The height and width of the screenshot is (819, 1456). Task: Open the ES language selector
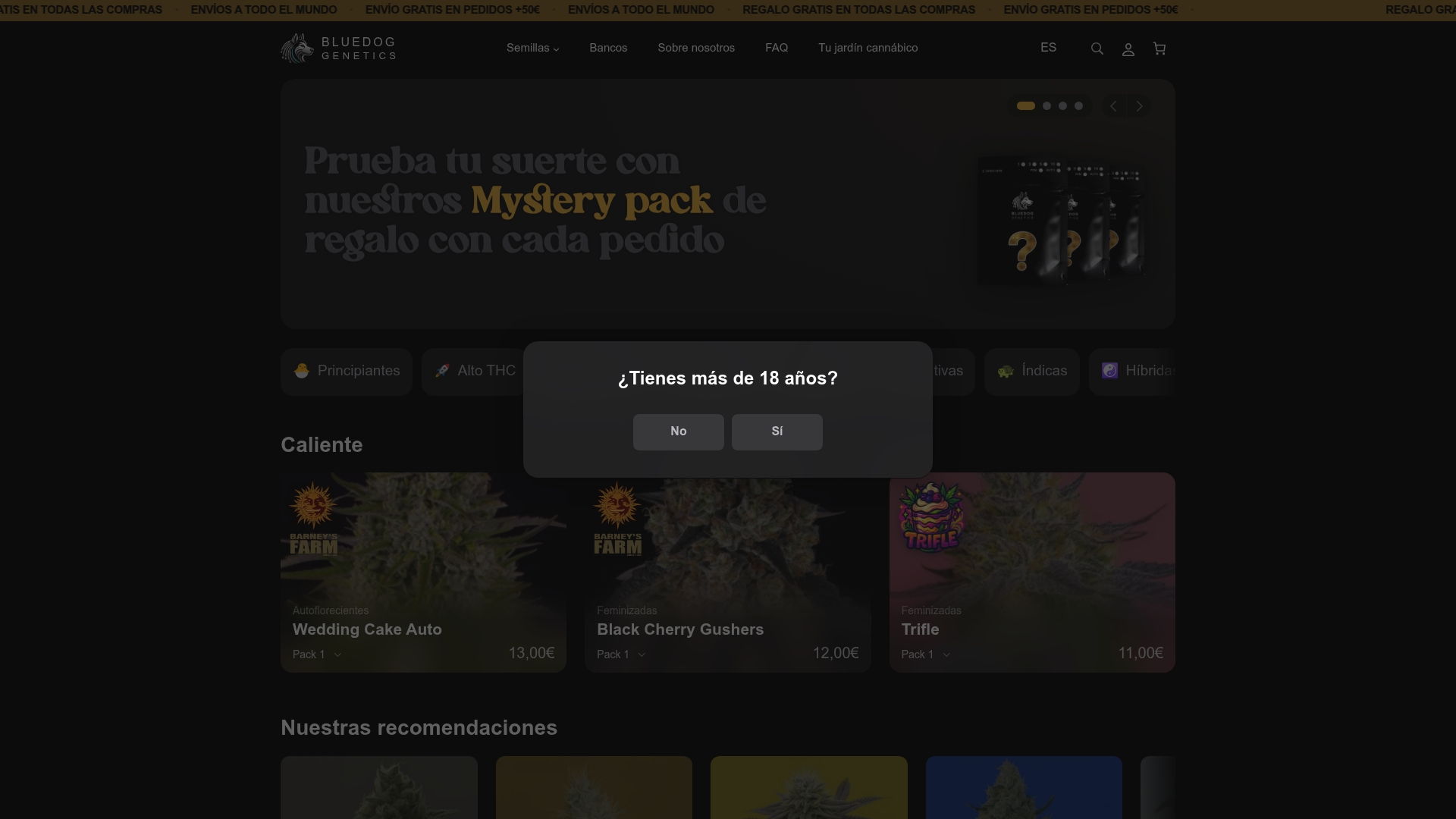tap(1048, 48)
